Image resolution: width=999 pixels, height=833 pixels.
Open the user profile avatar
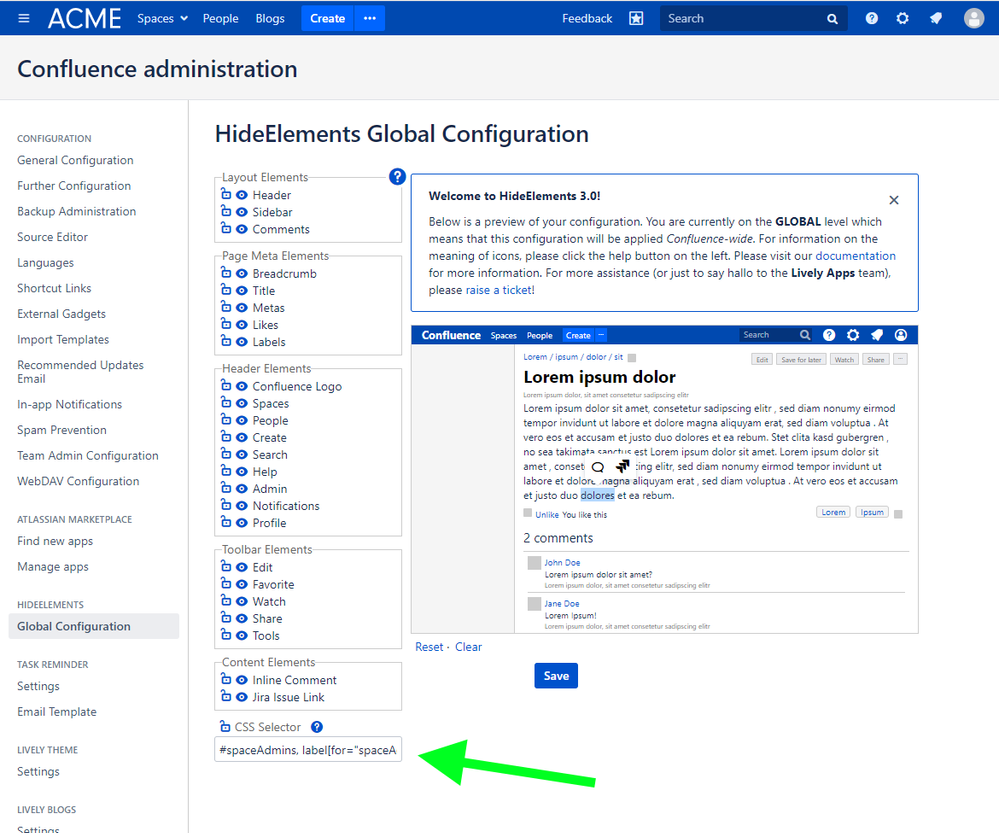(x=974, y=18)
